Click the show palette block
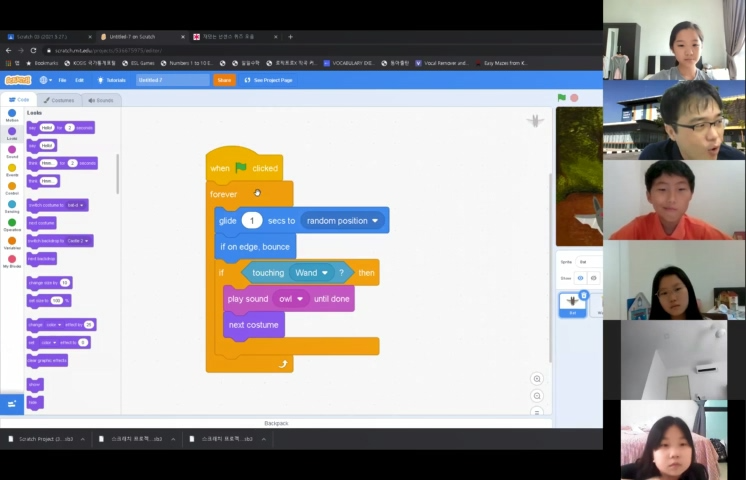 [35, 384]
